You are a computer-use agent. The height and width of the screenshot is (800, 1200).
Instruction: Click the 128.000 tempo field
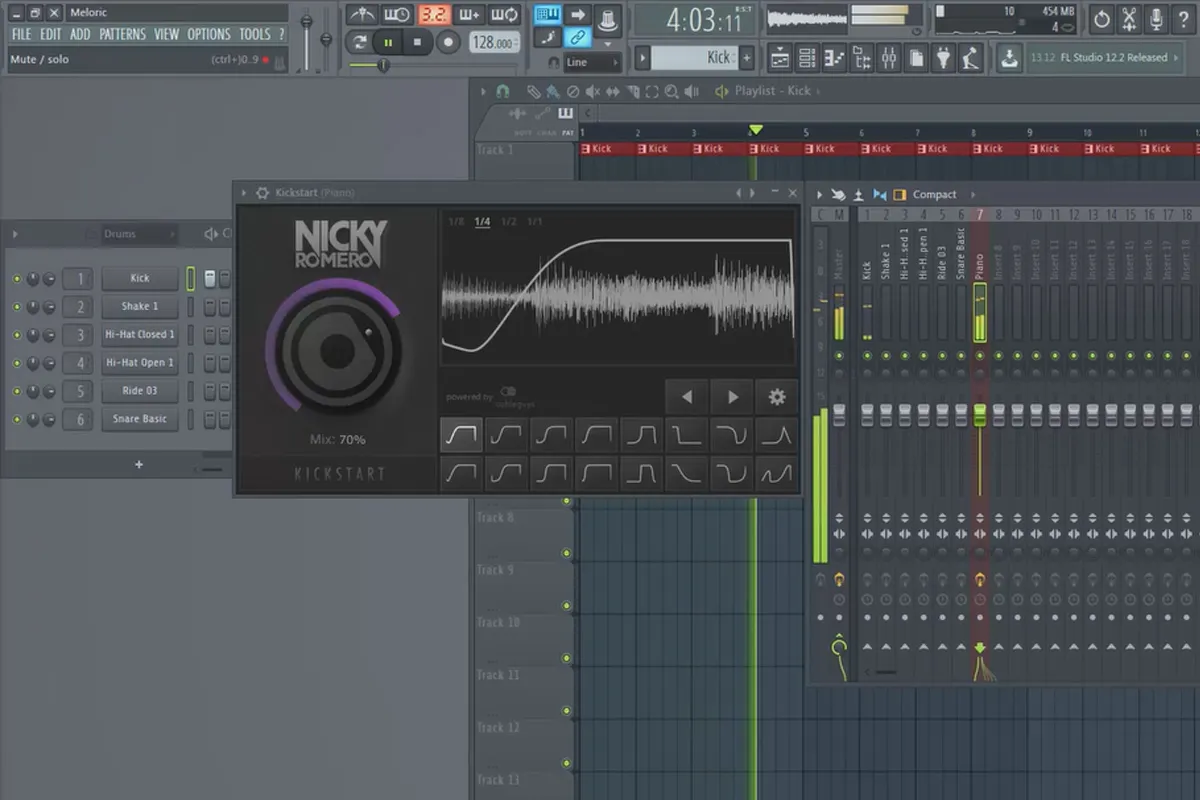[x=495, y=43]
